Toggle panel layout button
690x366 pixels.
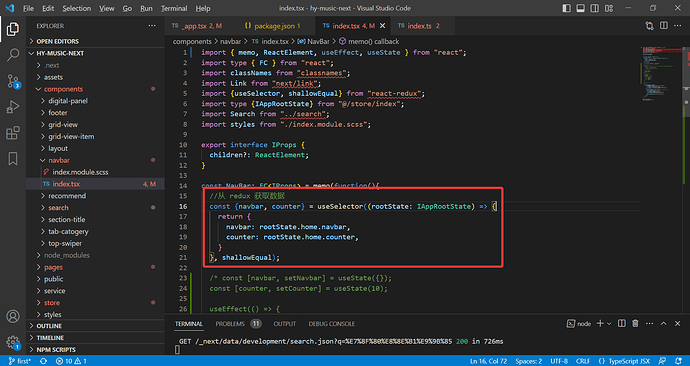580,8
